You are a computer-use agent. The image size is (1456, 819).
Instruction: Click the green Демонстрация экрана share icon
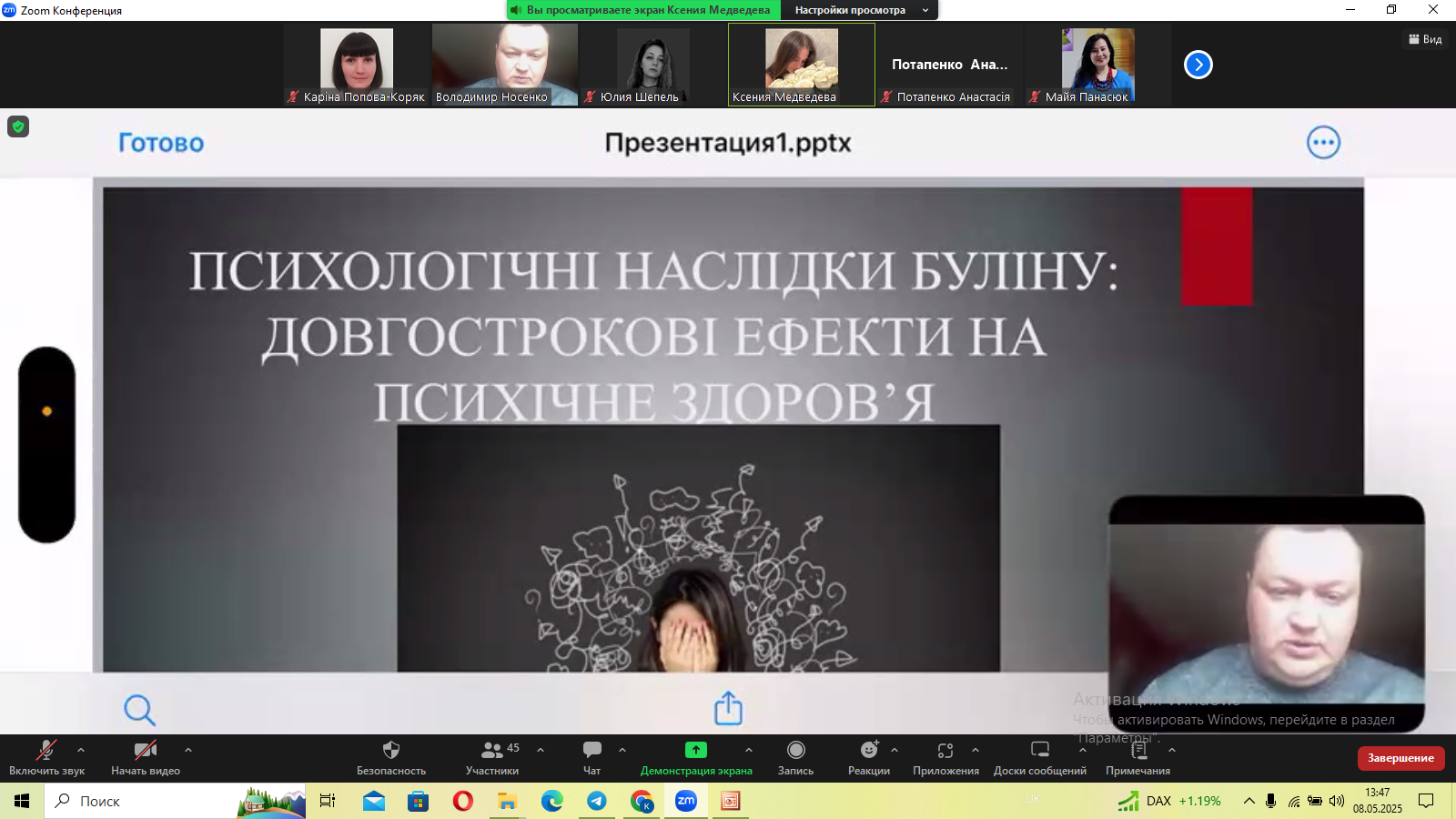tap(696, 750)
